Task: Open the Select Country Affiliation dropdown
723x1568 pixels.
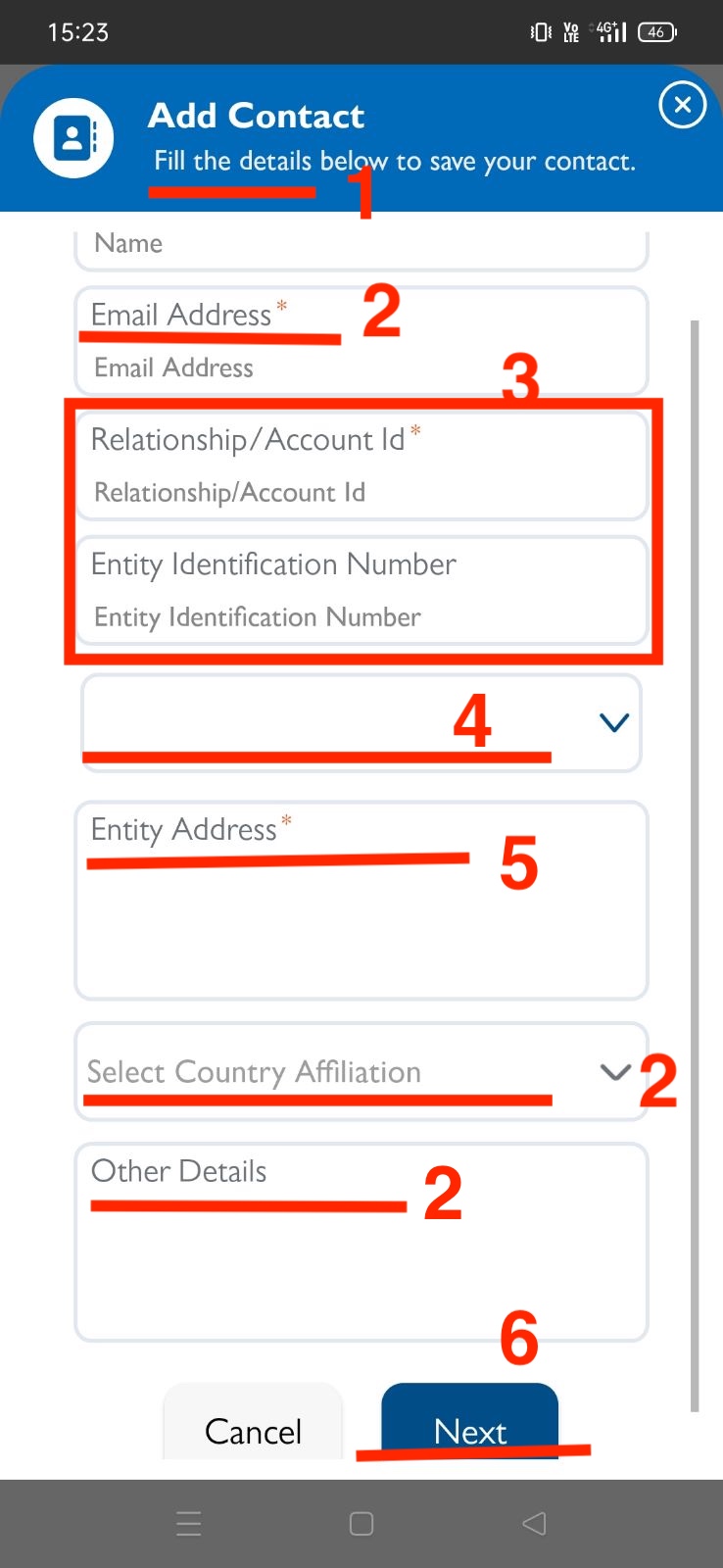Action: pos(361,1072)
